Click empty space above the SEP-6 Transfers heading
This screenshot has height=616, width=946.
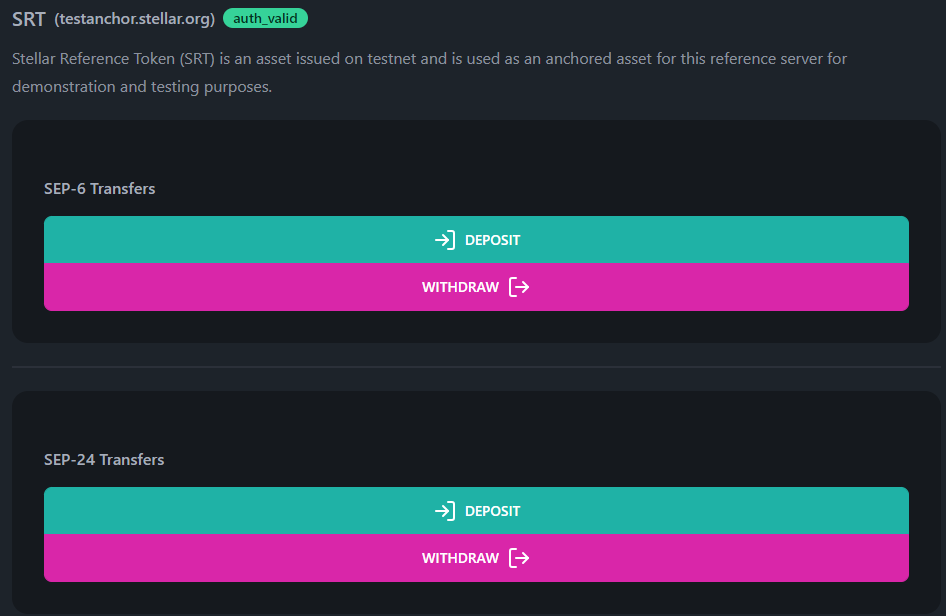pyautogui.click(x=476, y=150)
